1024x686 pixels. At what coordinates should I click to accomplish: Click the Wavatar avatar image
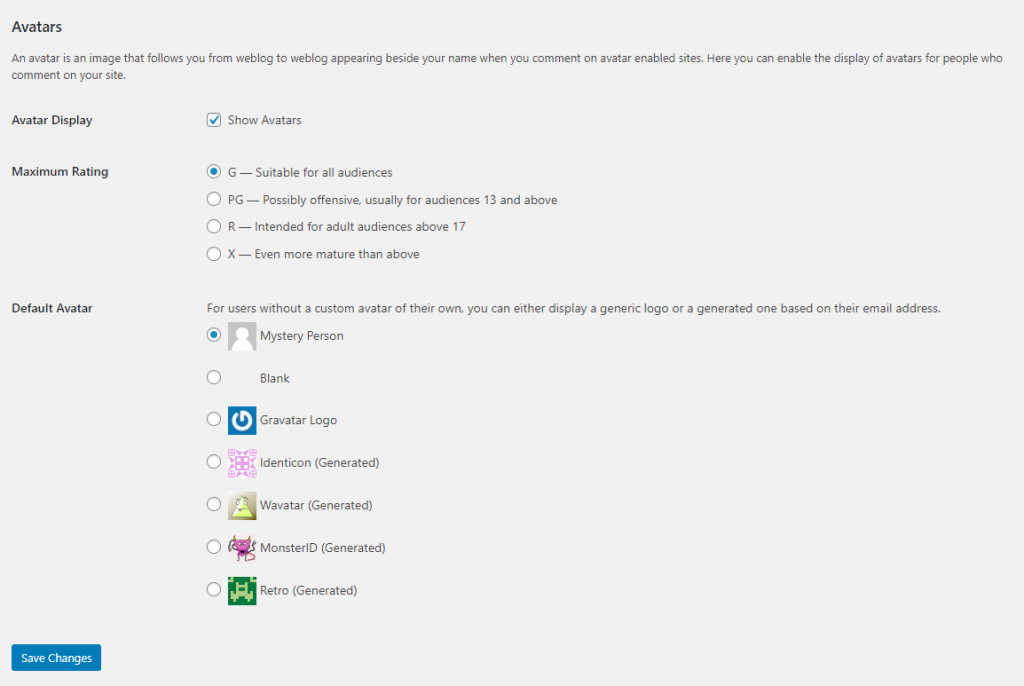coord(242,505)
